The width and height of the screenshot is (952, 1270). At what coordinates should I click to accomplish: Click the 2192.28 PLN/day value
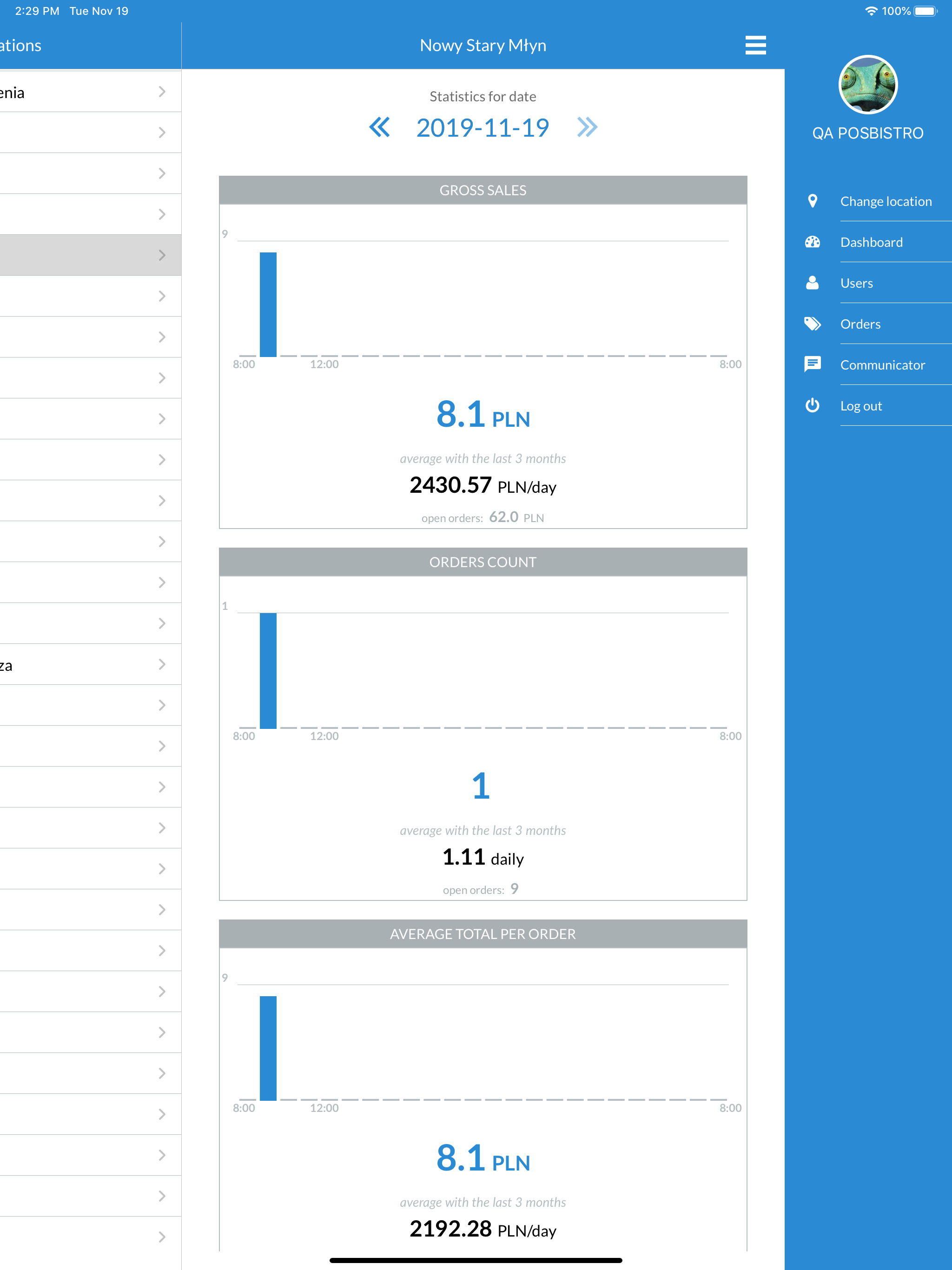coord(483,1229)
